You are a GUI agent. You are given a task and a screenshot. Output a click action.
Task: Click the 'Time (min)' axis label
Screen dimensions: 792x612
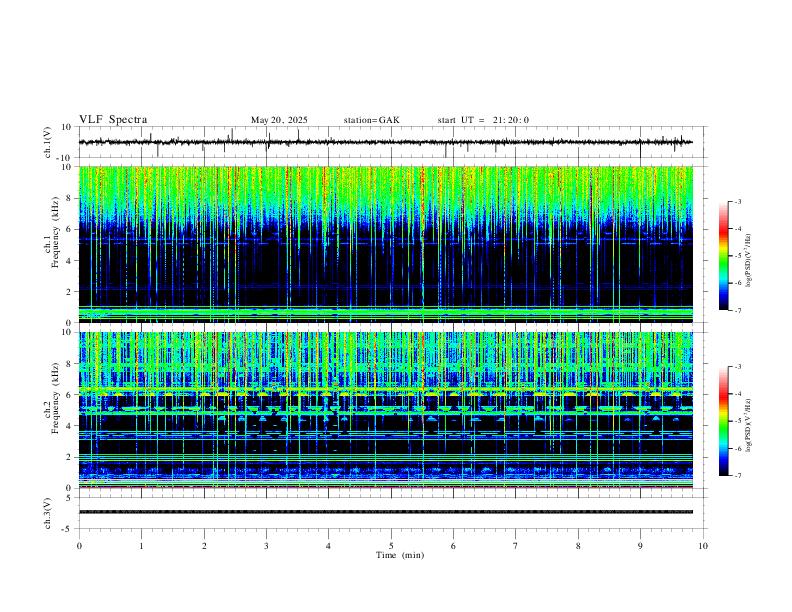click(x=400, y=555)
